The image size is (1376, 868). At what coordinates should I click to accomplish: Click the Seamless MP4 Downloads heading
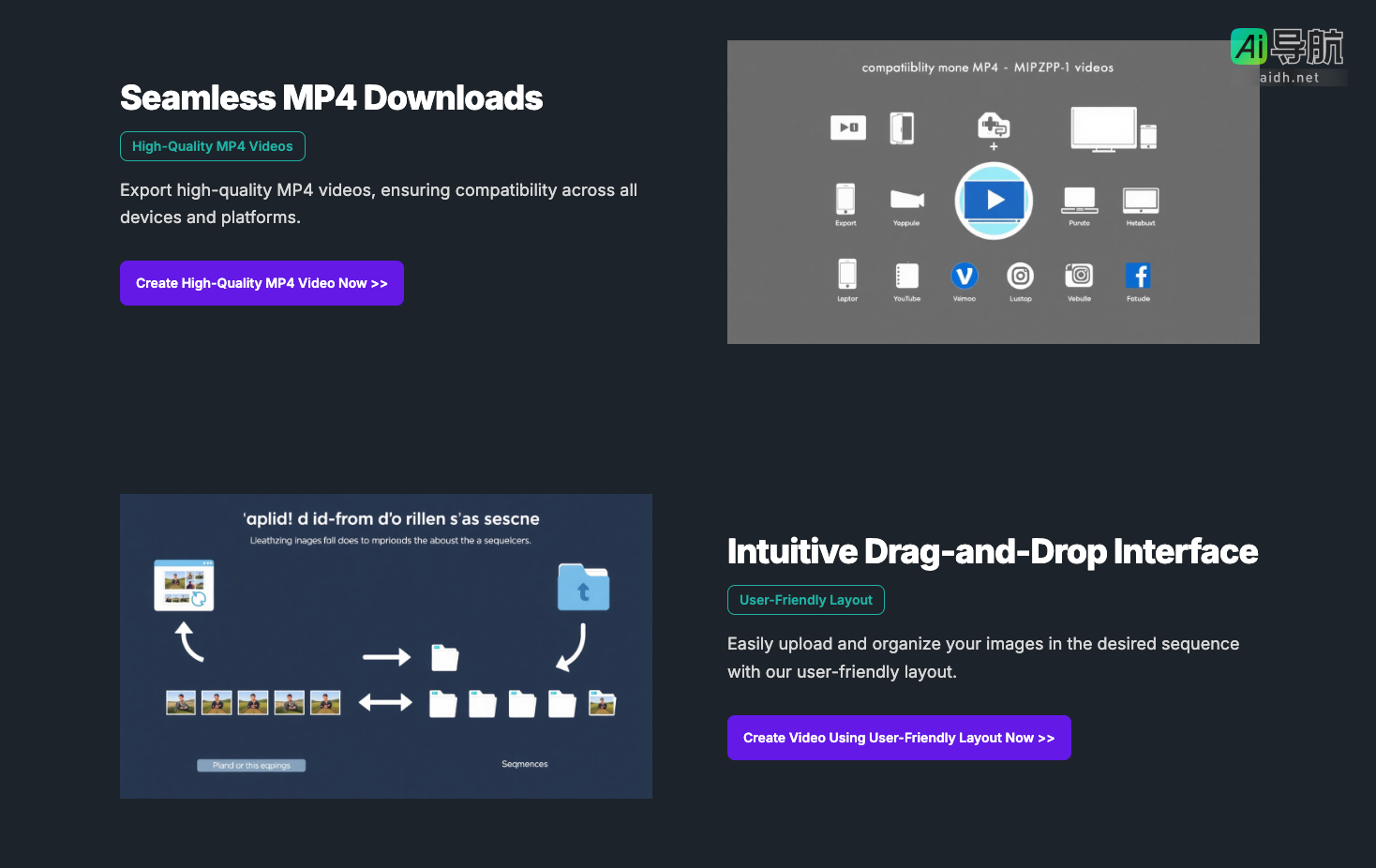[331, 97]
